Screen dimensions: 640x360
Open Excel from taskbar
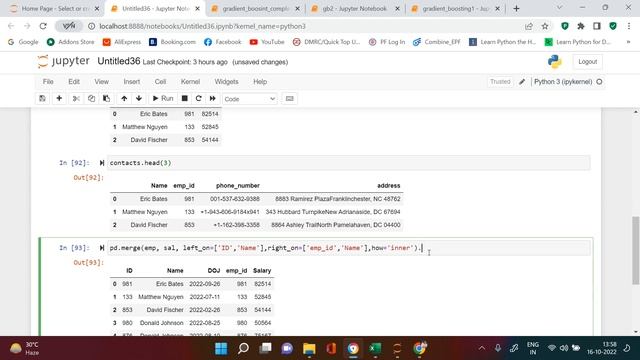point(375,348)
